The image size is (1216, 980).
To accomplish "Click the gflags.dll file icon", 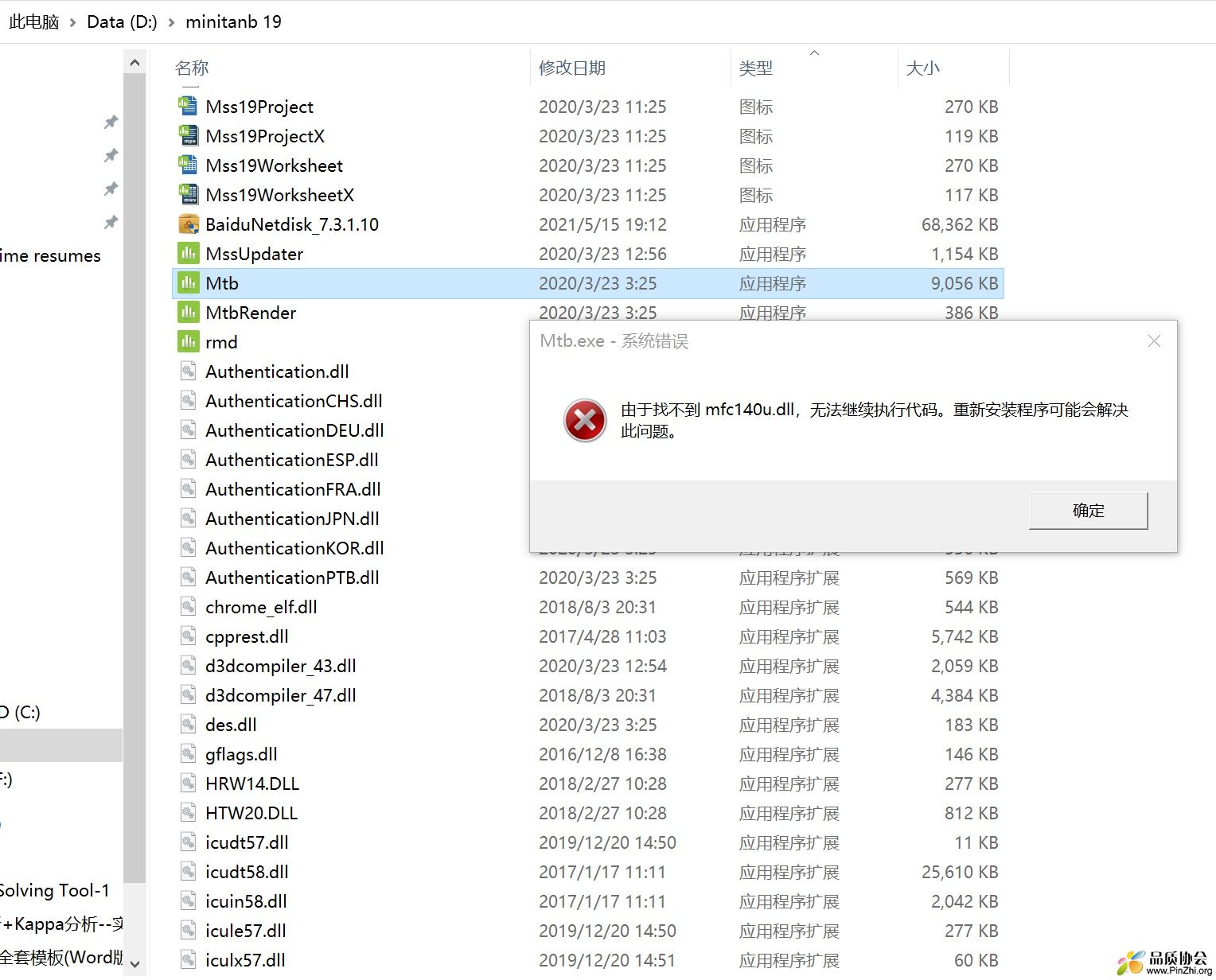I will [x=188, y=754].
